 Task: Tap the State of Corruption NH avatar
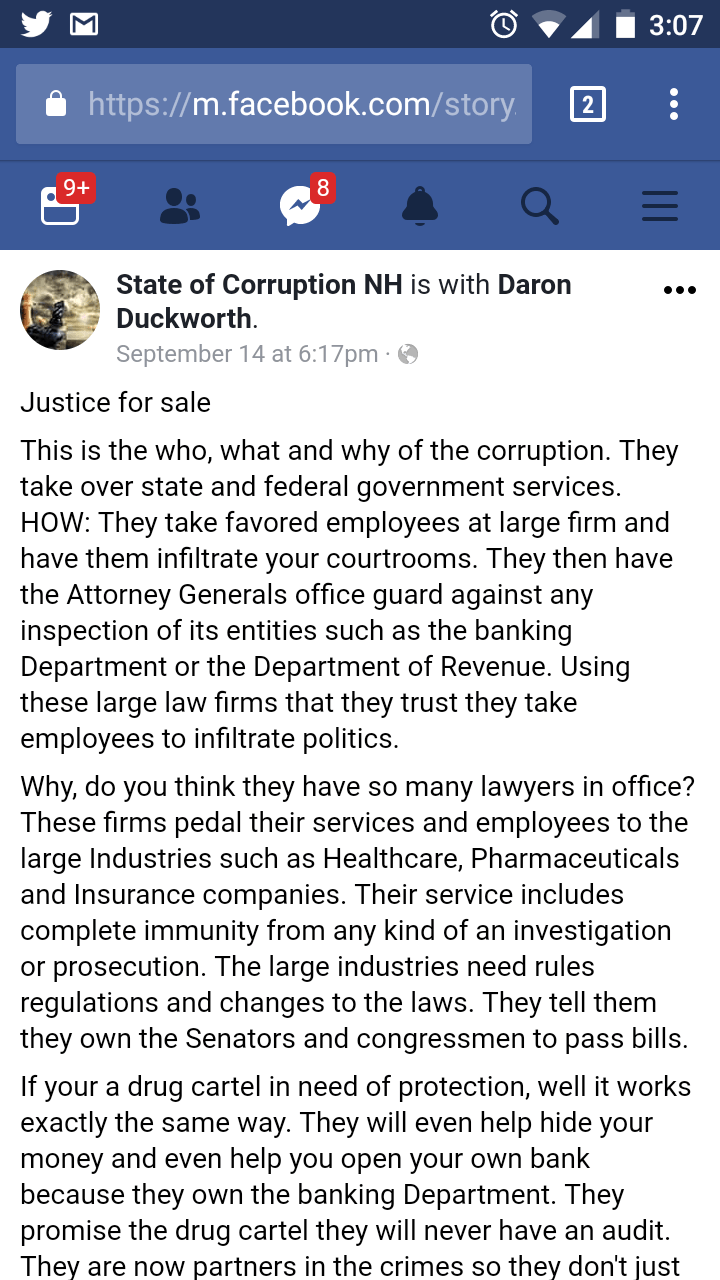[60, 310]
